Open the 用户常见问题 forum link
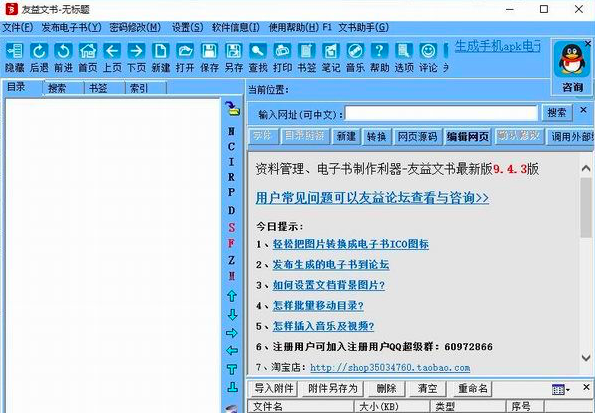The width and height of the screenshot is (595, 413). coord(372,198)
